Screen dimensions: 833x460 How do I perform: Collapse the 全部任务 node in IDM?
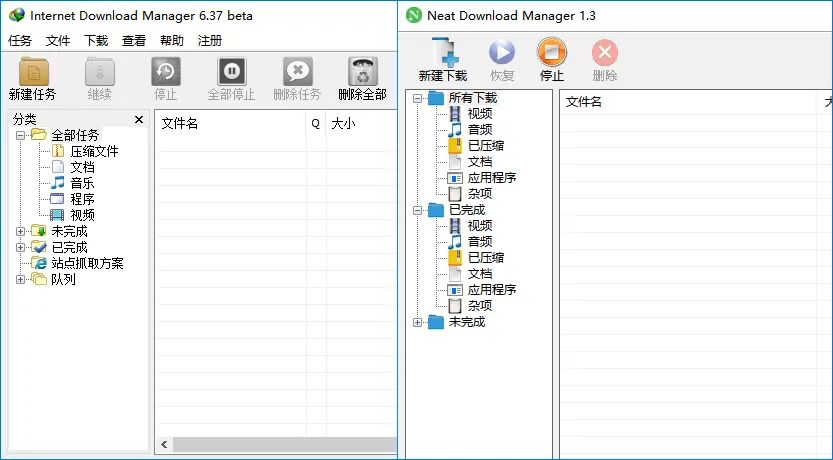click(20, 135)
